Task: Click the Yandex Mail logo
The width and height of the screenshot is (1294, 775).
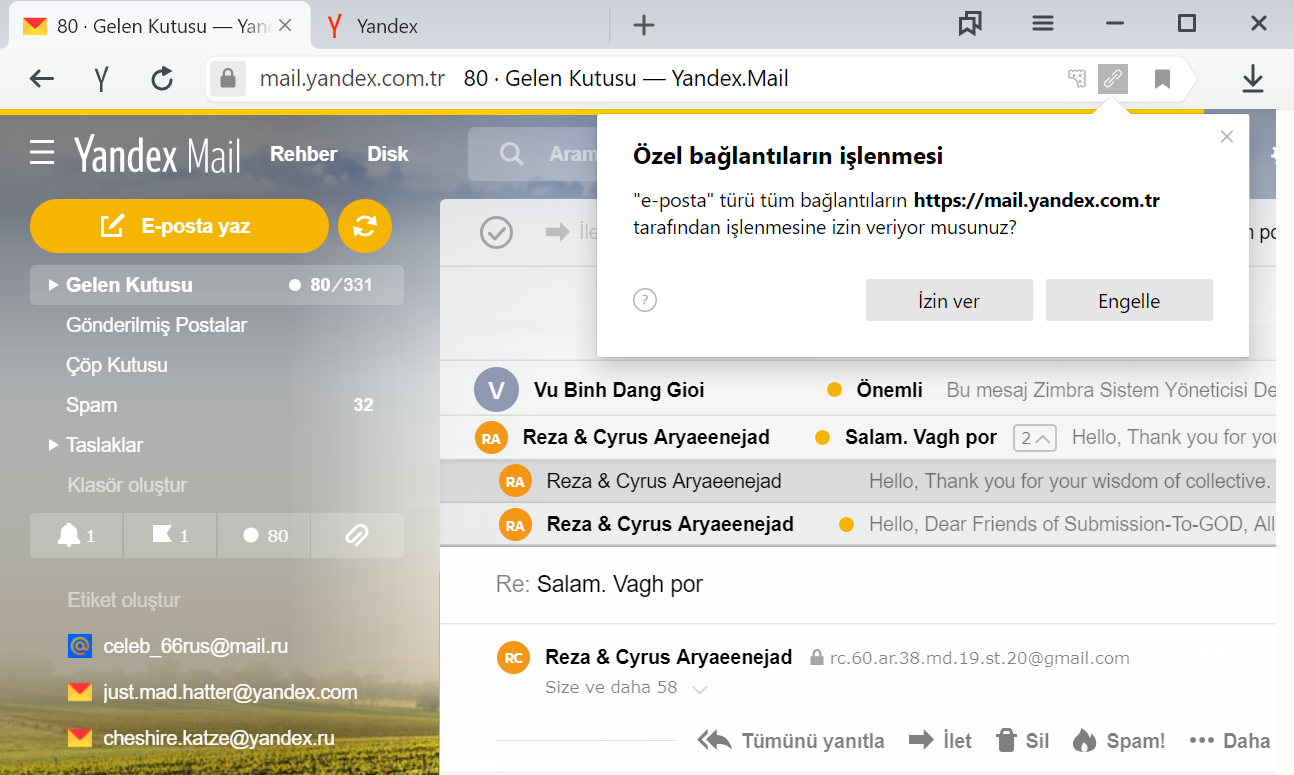Action: (157, 154)
